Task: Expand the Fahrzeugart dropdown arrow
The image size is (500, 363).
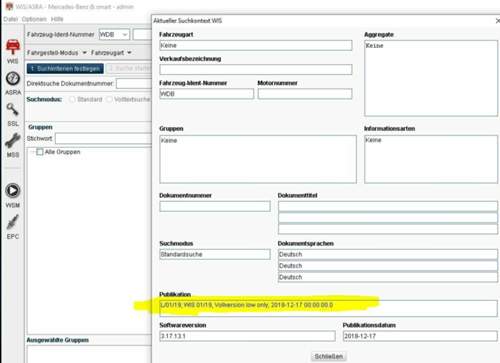Action: [x=129, y=53]
